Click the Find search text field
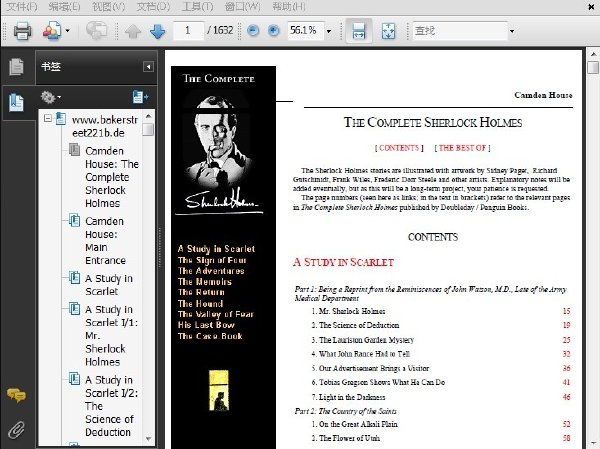This screenshot has height=449, width=600. pos(460,31)
